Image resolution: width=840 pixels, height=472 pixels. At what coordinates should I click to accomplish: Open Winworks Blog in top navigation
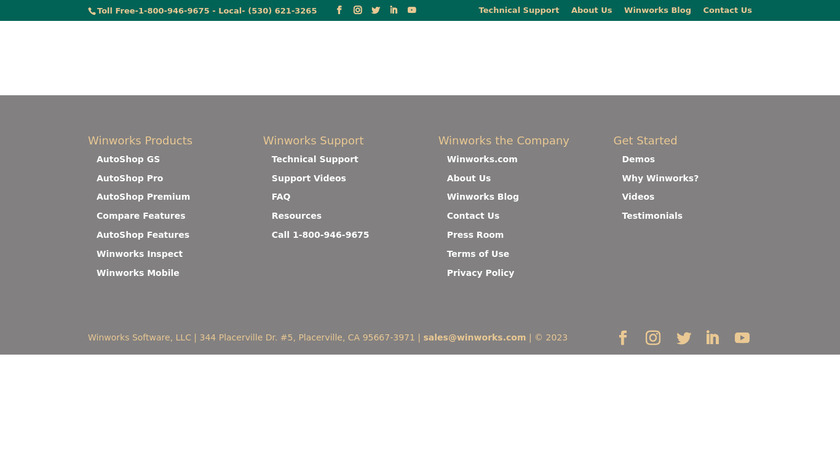[x=657, y=10]
